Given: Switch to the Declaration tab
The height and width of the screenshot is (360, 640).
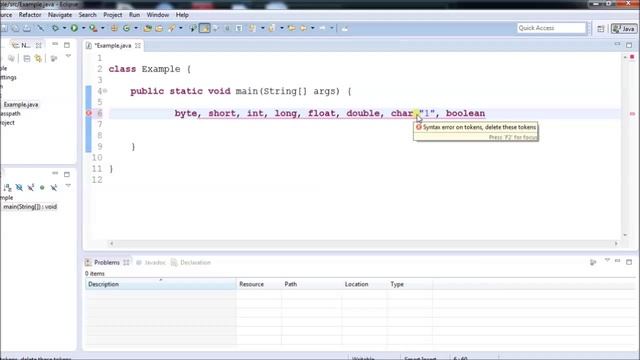Looking at the screenshot, I should coord(191,262).
